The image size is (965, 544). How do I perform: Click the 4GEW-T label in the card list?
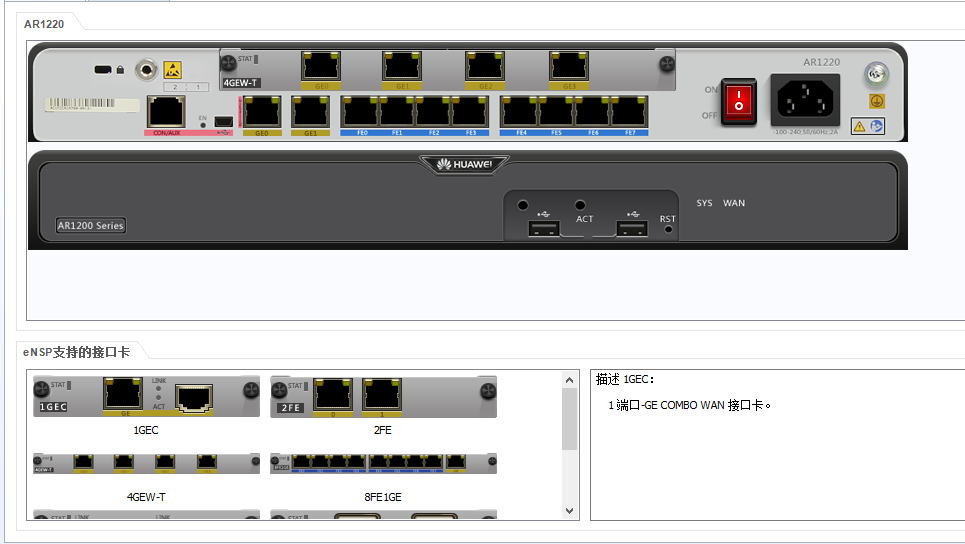(x=146, y=497)
